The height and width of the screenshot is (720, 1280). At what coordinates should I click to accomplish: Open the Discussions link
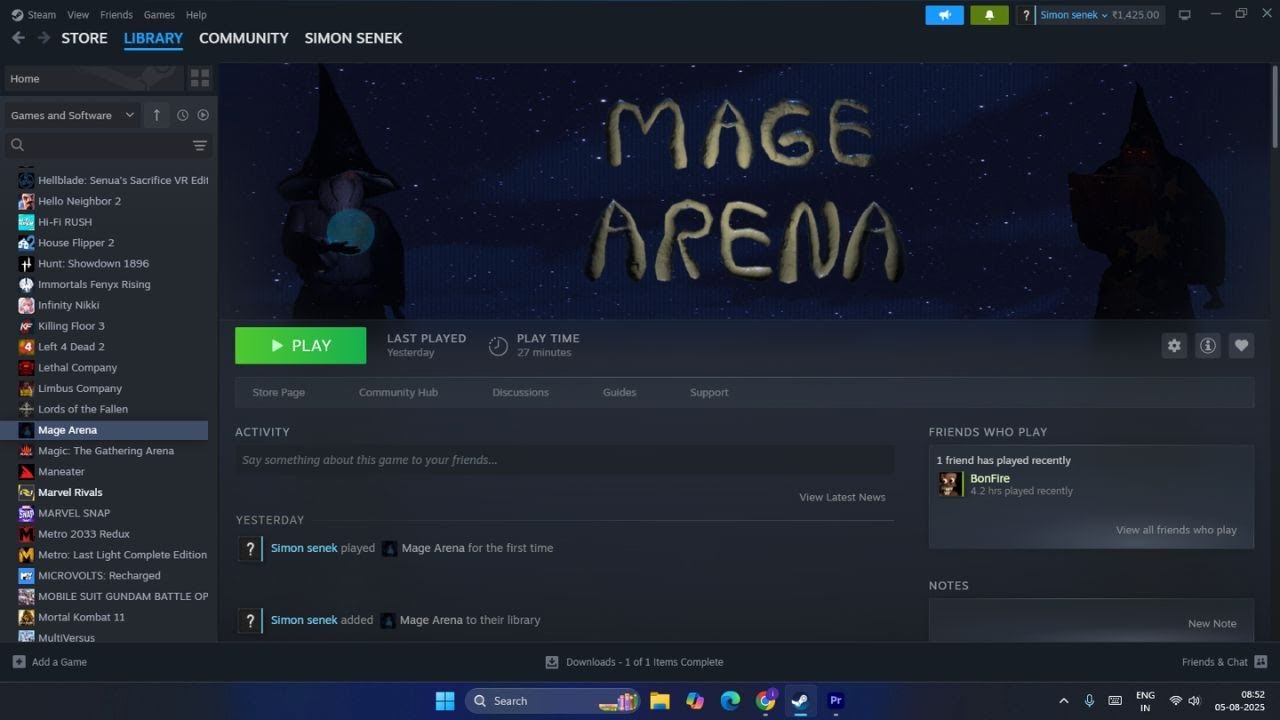click(x=520, y=393)
